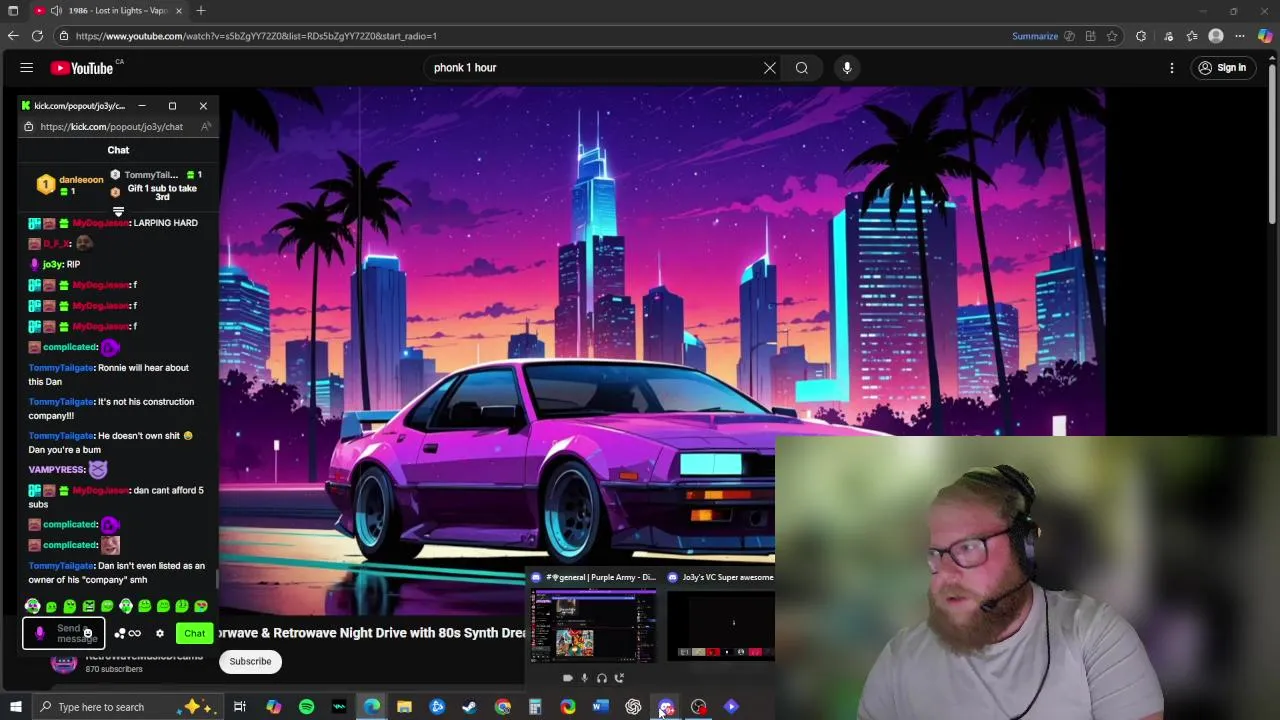
Task: Click the Summarize link in address bar
Action: point(1035,36)
